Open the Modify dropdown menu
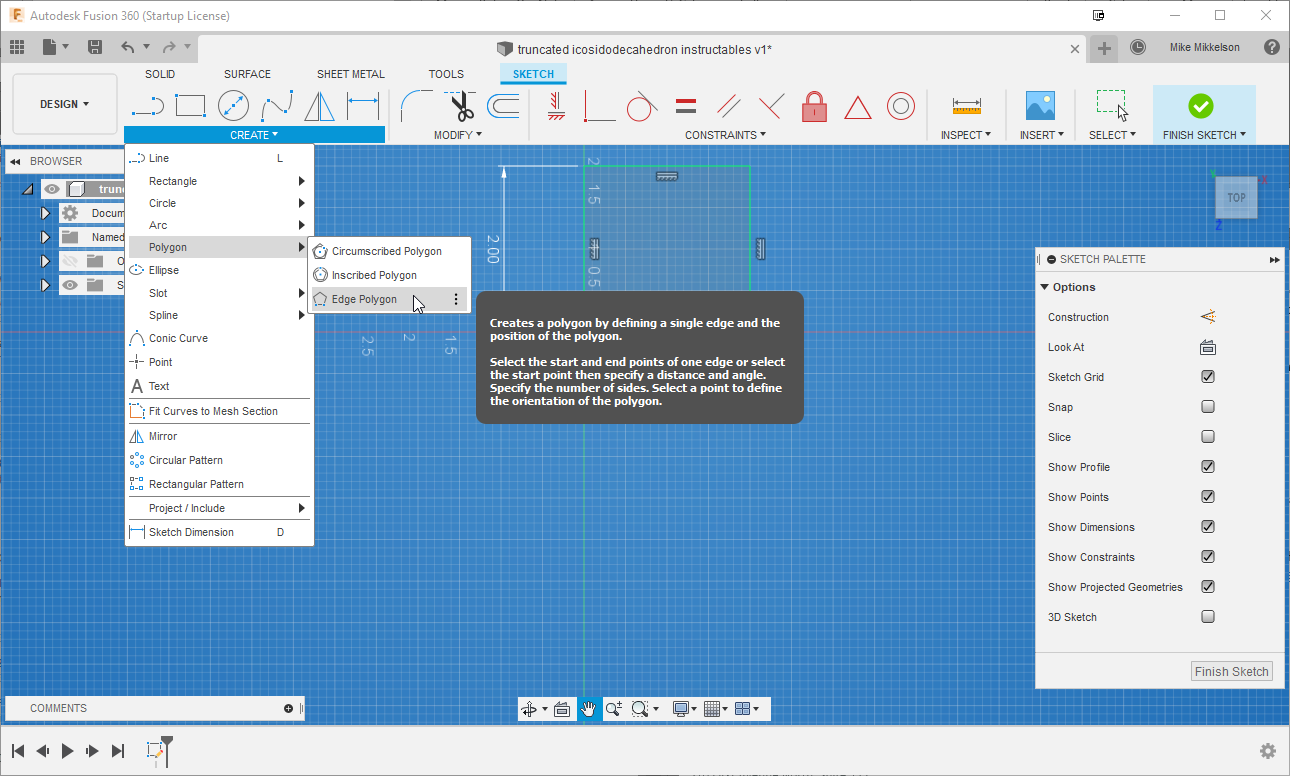The image size is (1290, 776). 457,134
